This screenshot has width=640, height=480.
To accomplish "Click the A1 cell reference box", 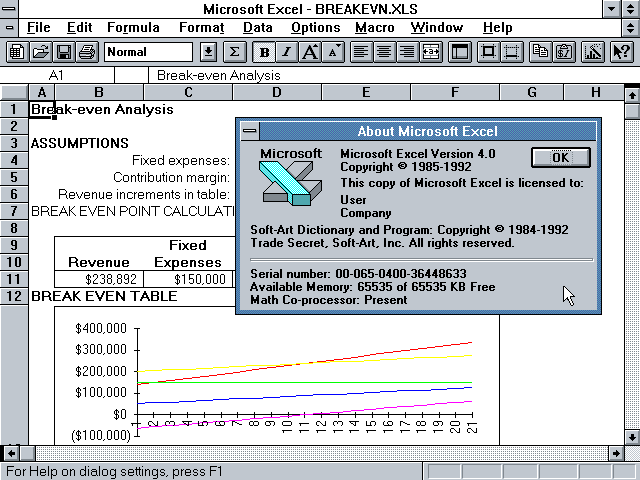I will pyautogui.click(x=56, y=76).
